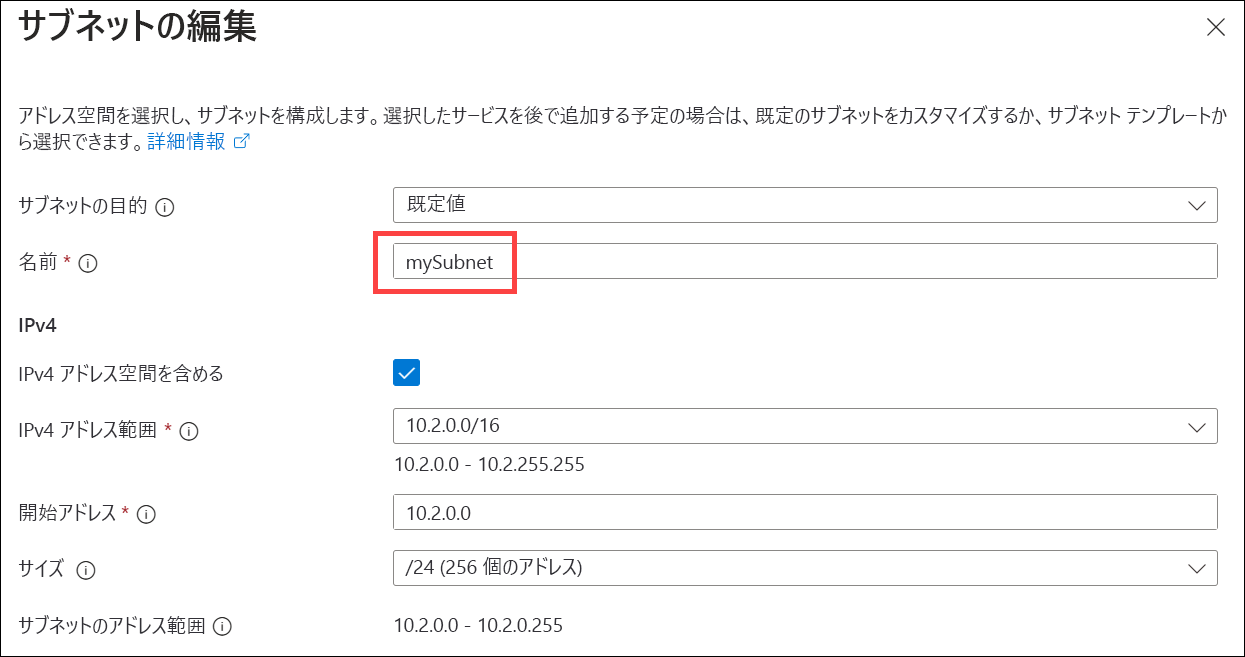Image resolution: width=1245 pixels, height=657 pixels.
Task: Click info icon beside IPv4 アドレス範囲
Action: point(189,431)
